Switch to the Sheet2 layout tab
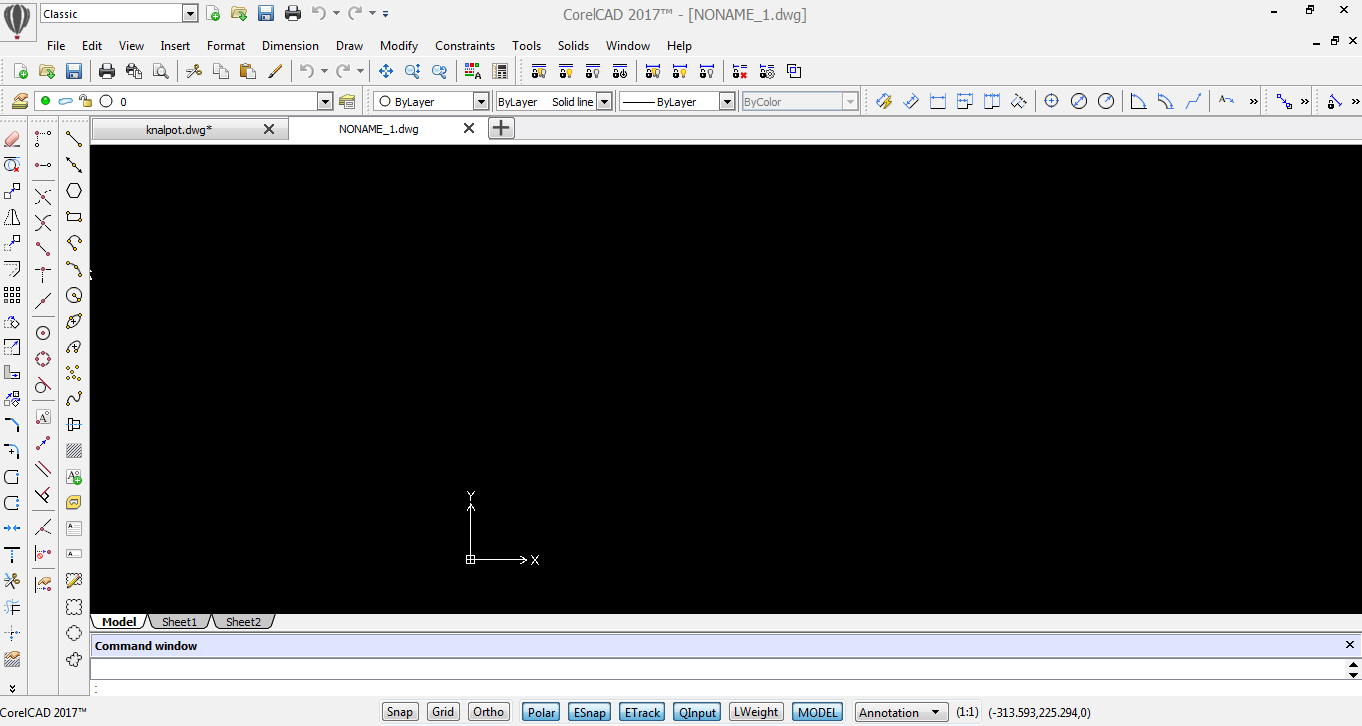1362x726 pixels. coord(243,622)
